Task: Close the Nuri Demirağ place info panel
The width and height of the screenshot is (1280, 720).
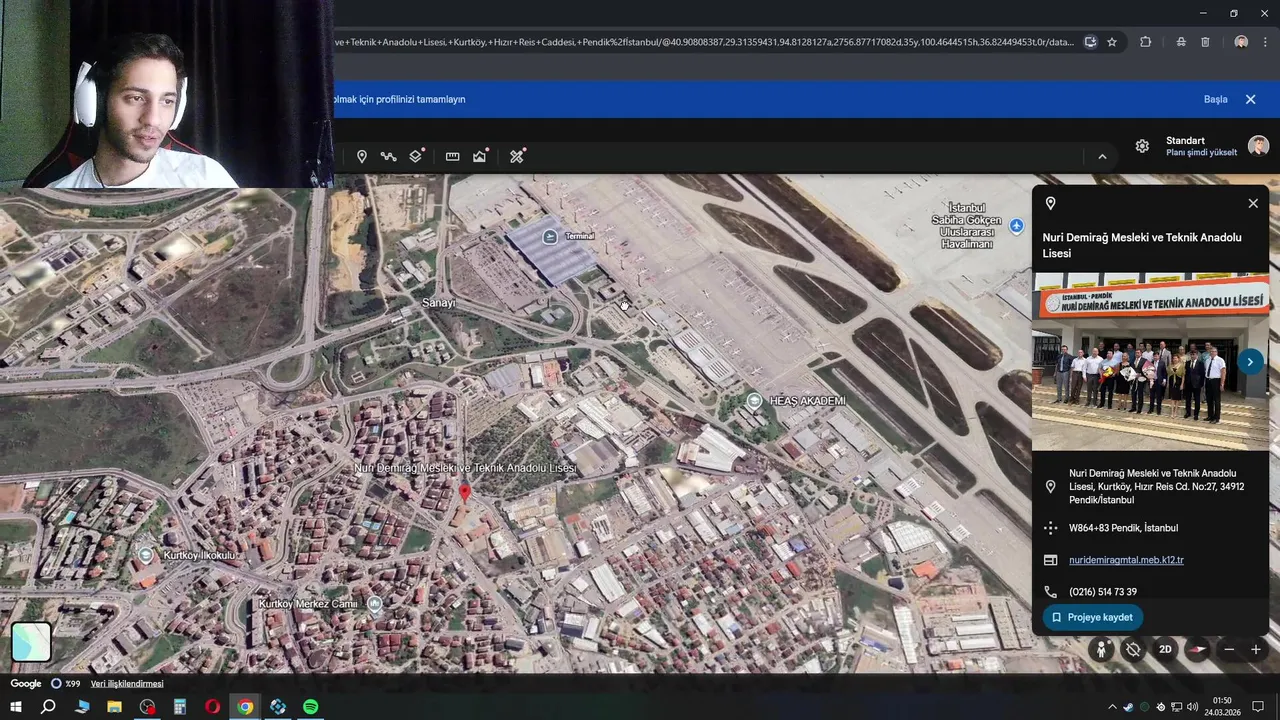Action: [x=1253, y=203]
